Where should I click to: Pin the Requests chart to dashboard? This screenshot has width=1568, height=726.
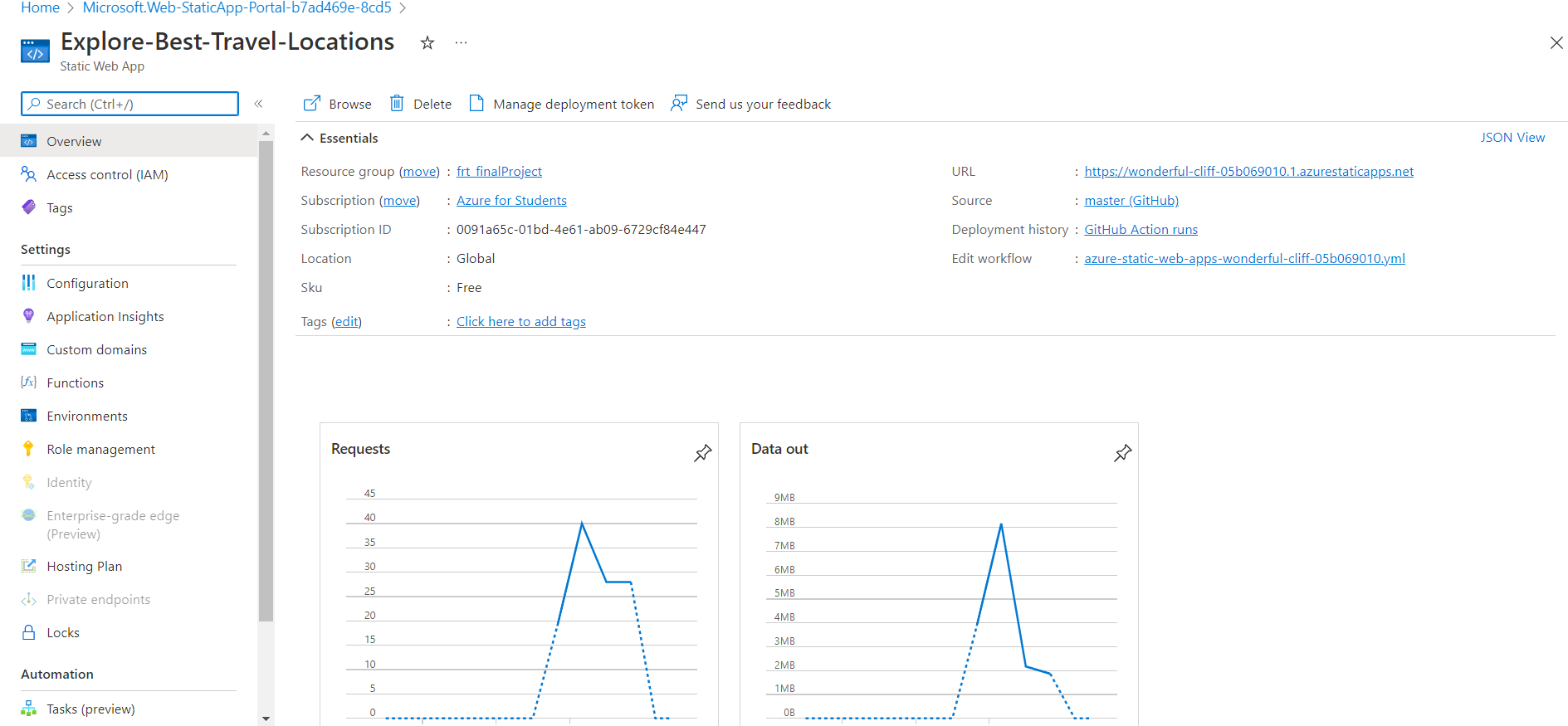point(703,453)
